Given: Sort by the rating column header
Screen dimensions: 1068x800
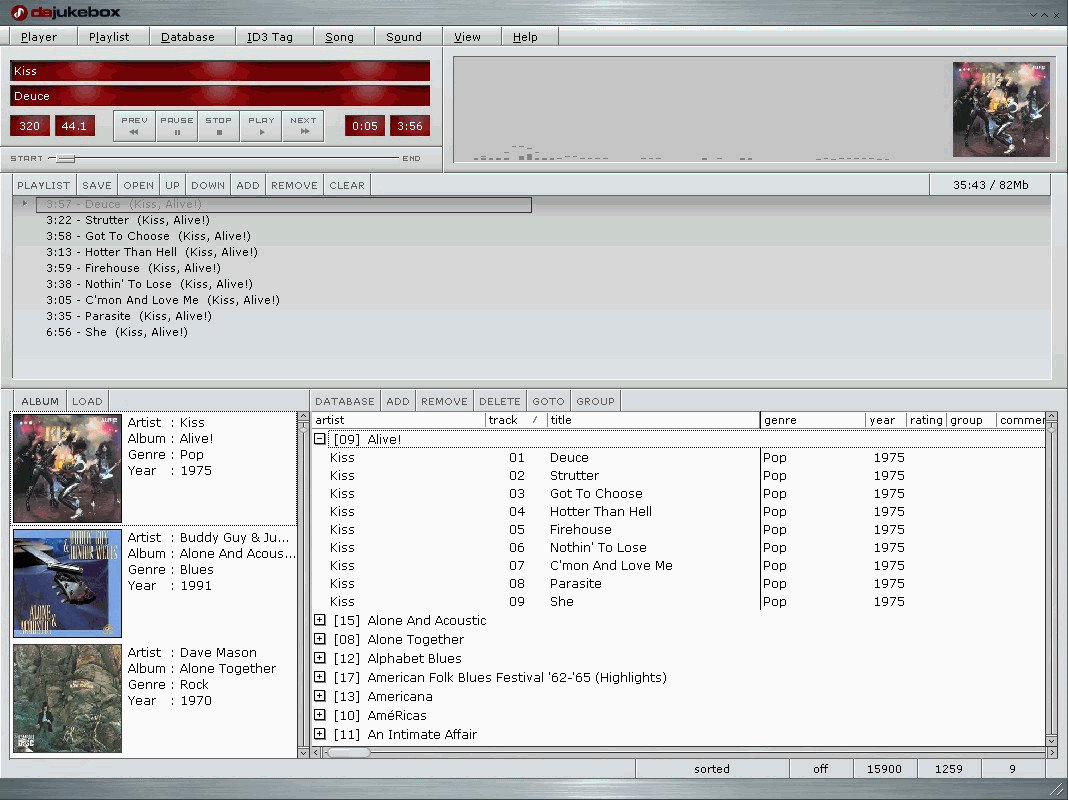Looking at the screenshot, I should [926, 420].
